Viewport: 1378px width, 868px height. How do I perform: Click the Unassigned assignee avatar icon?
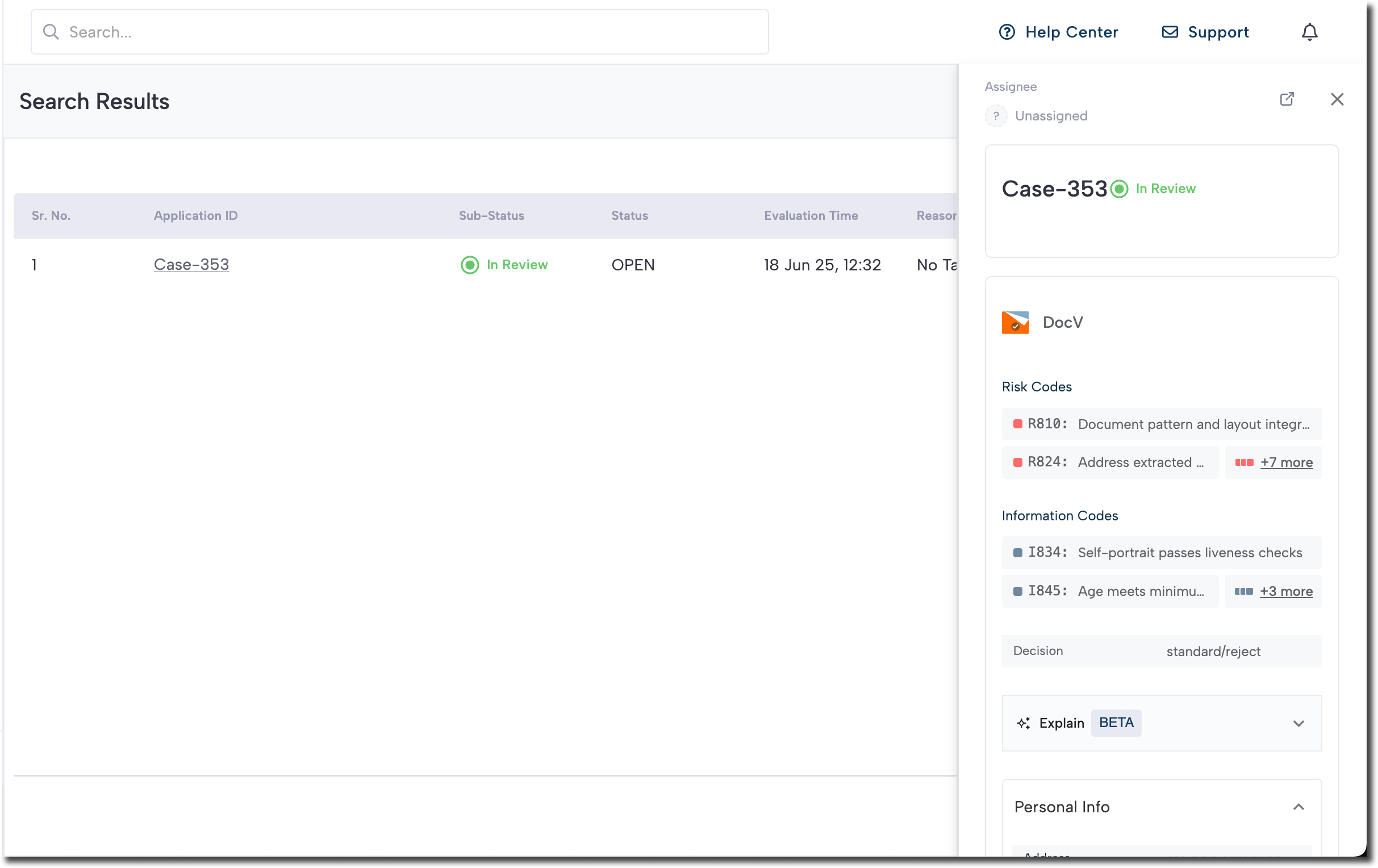[996, 116]
